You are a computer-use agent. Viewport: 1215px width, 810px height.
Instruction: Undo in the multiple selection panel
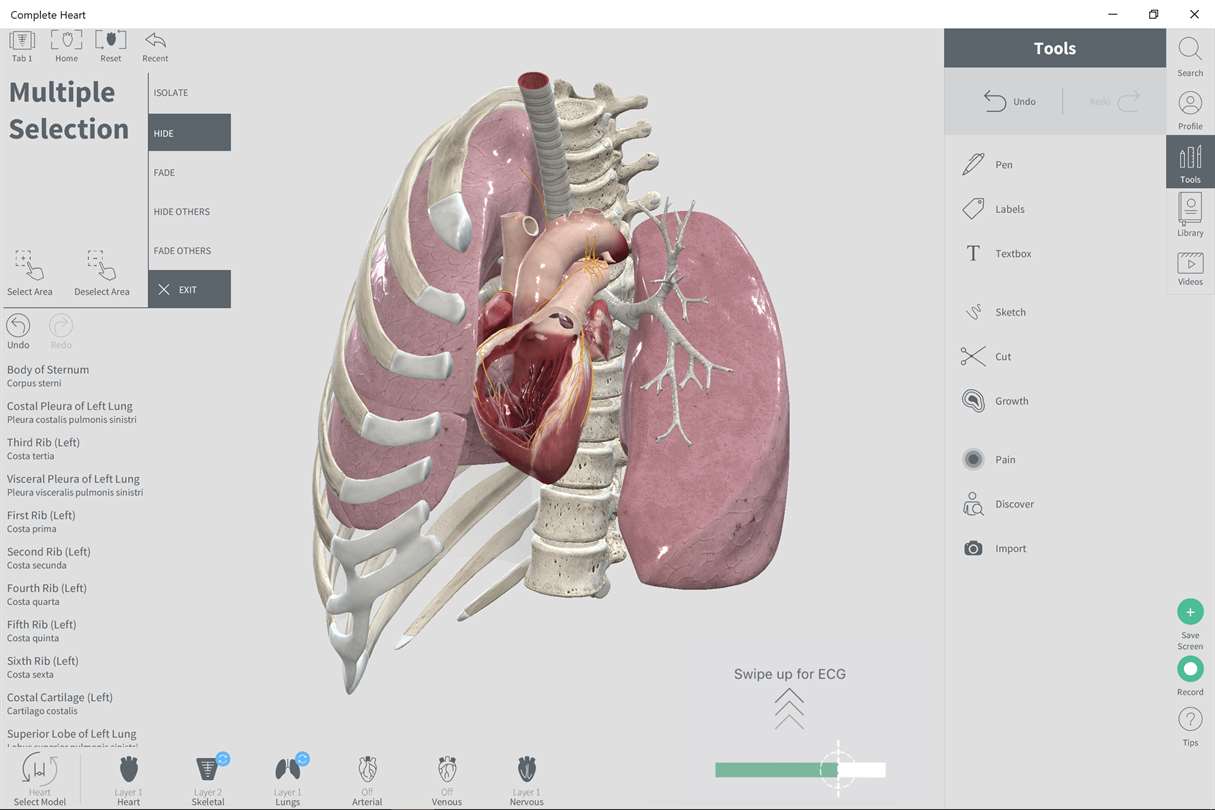click(18, 332)
